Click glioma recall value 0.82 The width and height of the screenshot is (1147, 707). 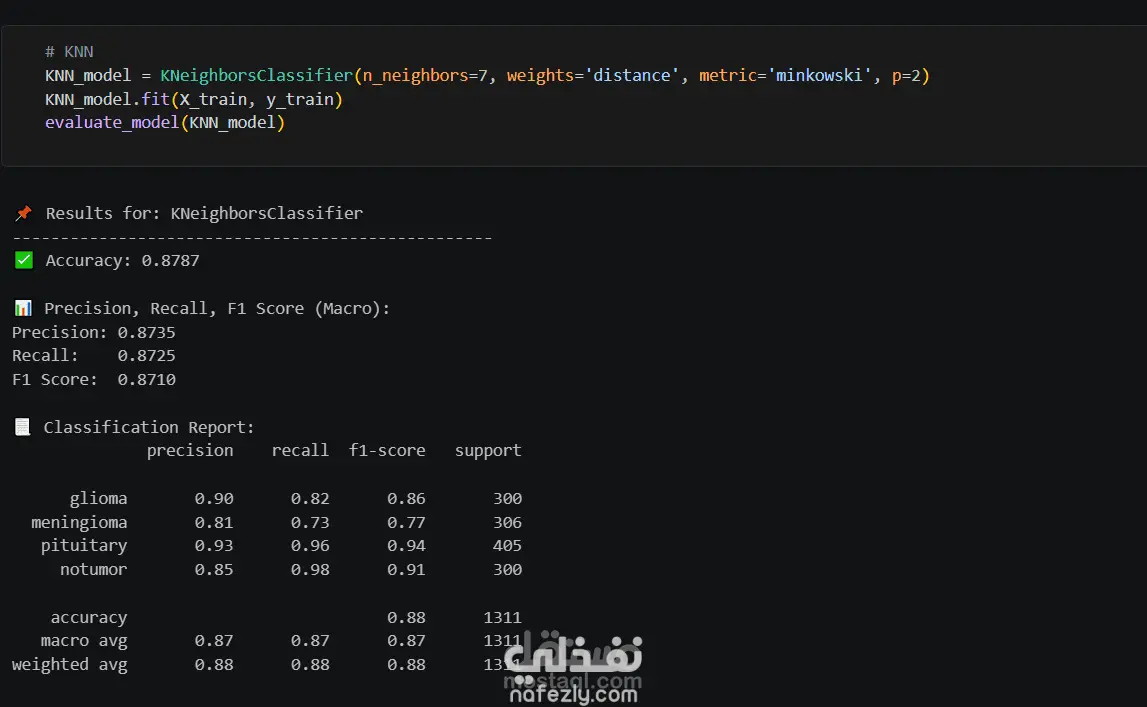pyautogui.click(x=310, y=499)
